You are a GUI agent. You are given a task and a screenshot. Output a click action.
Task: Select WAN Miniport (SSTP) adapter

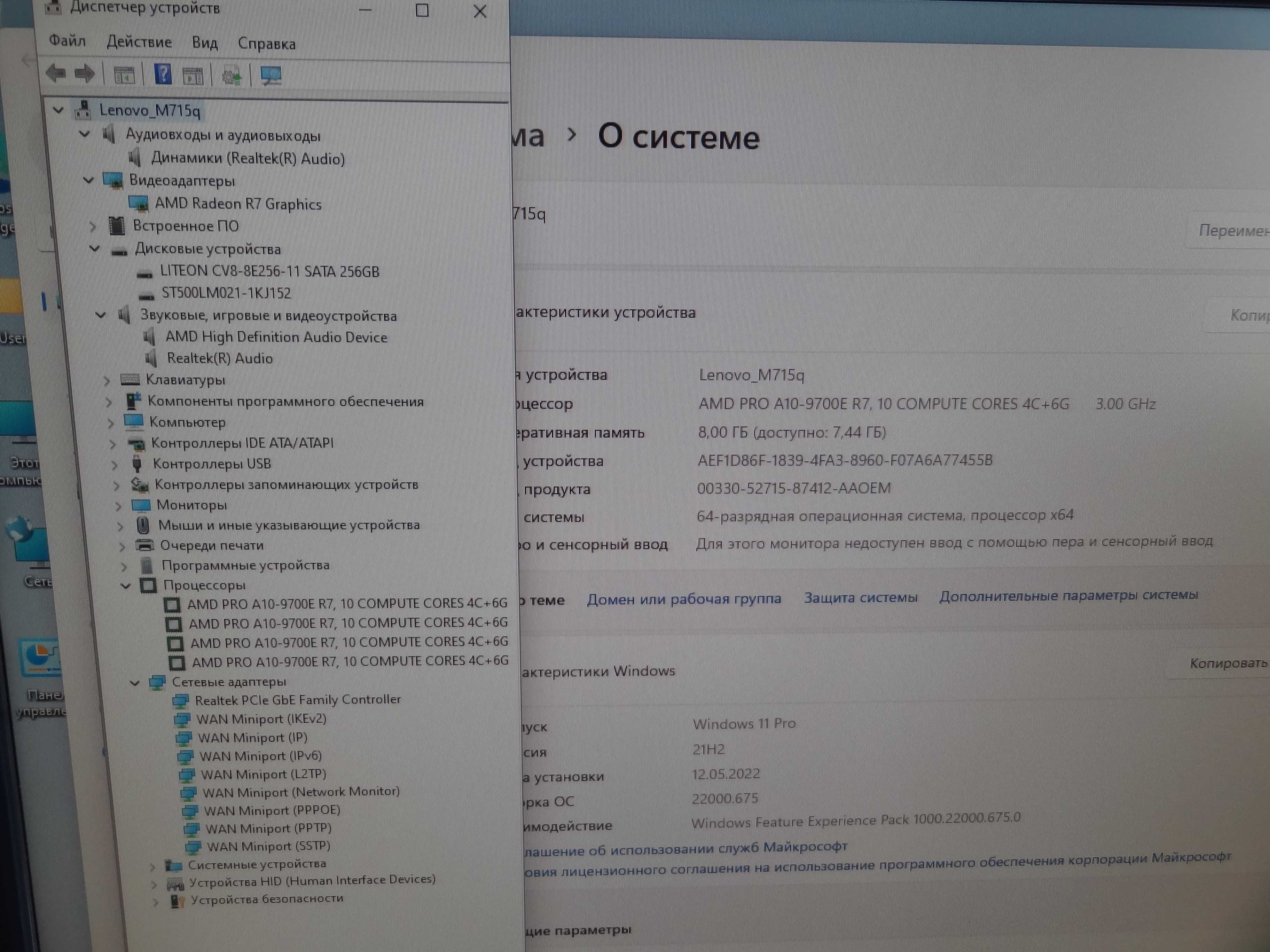269,846
